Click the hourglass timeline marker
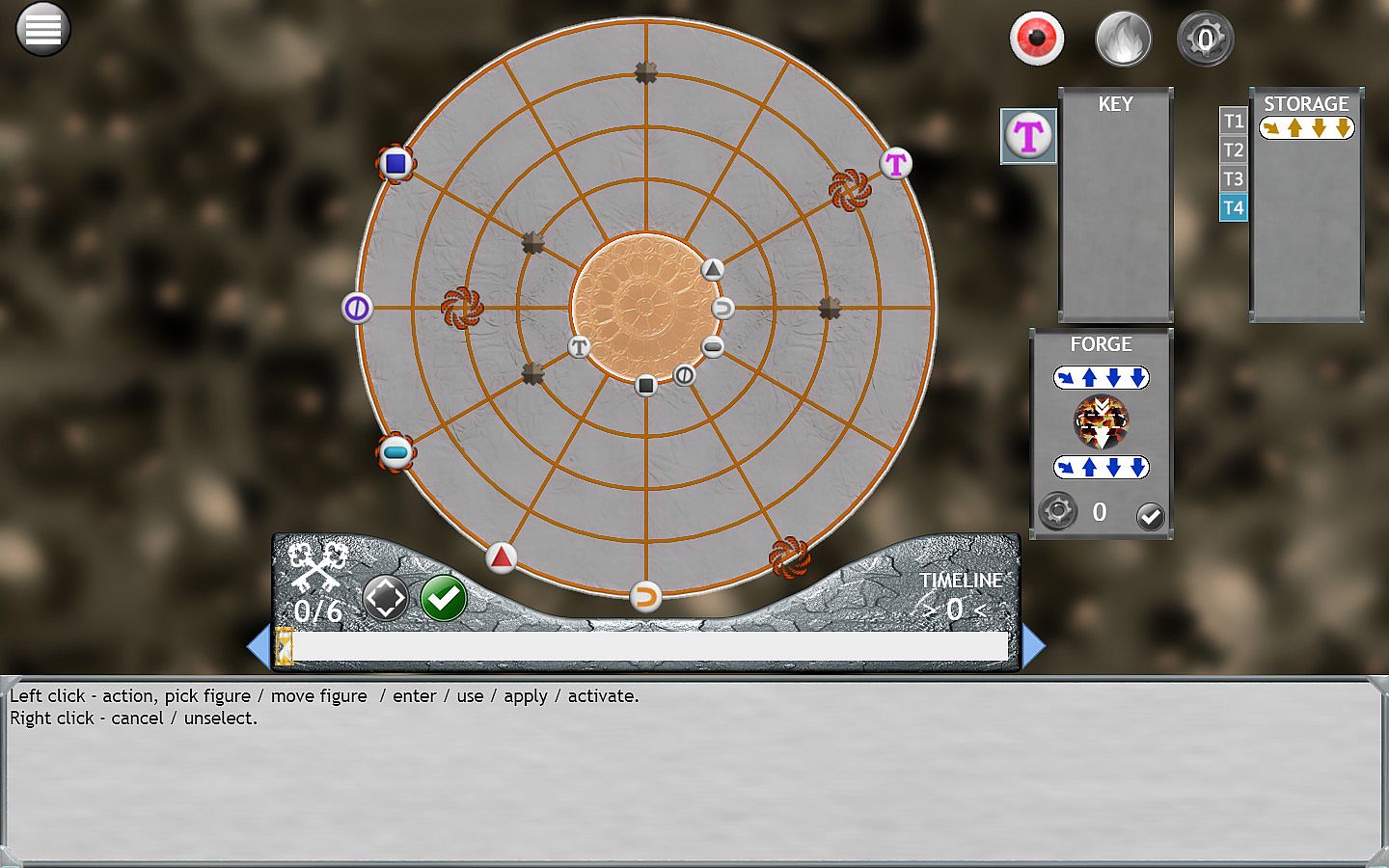 (x=285, y=647)
